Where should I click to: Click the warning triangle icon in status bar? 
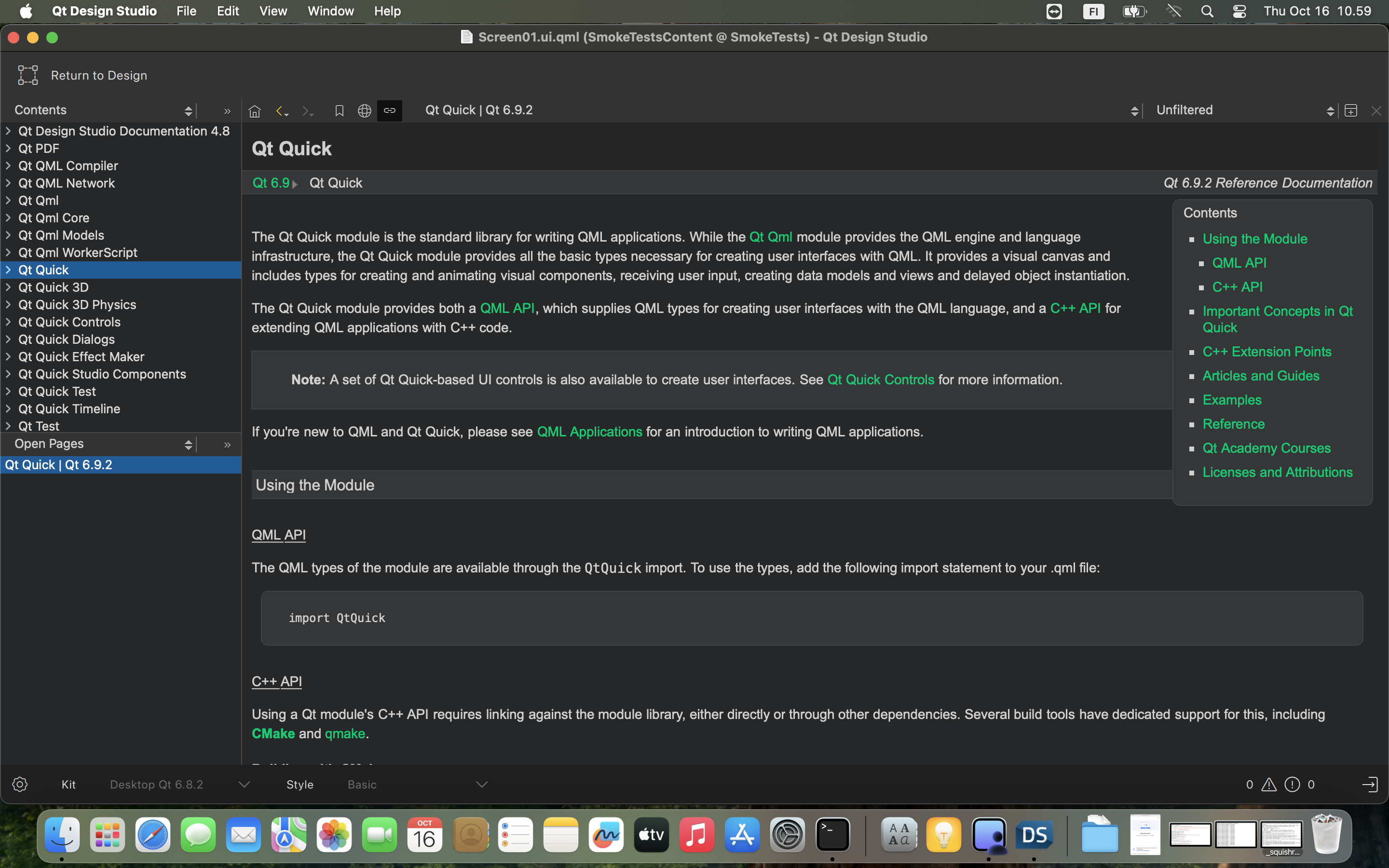[x=1269, y=784]
